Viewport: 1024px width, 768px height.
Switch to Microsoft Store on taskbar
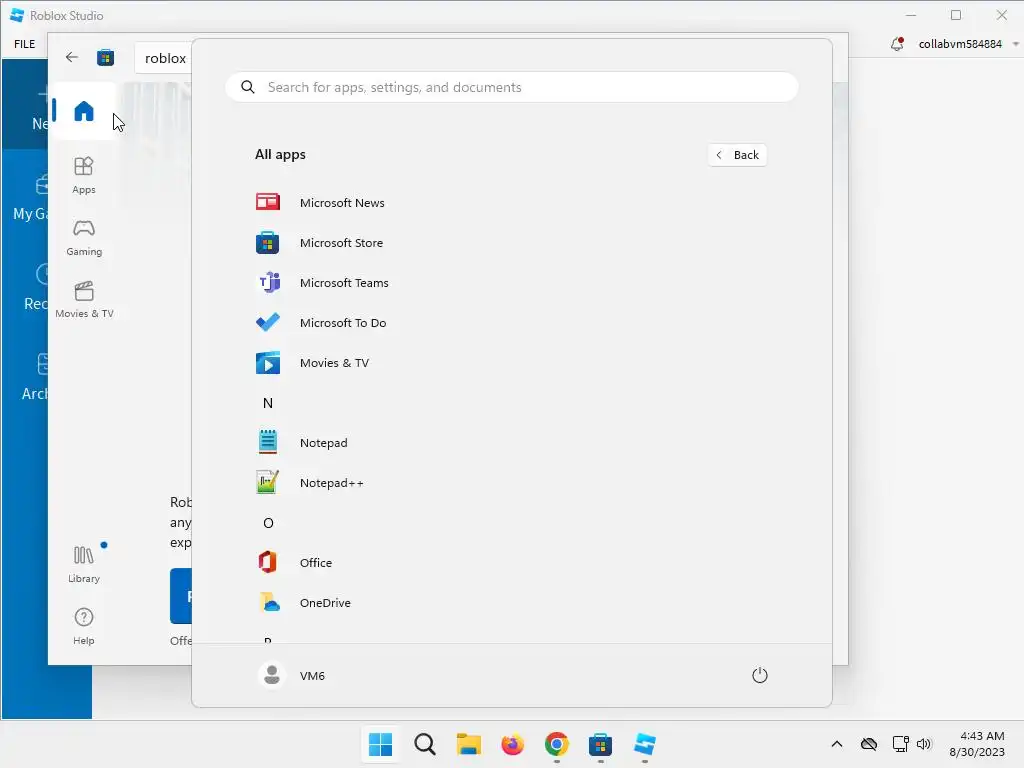point(600,744)
